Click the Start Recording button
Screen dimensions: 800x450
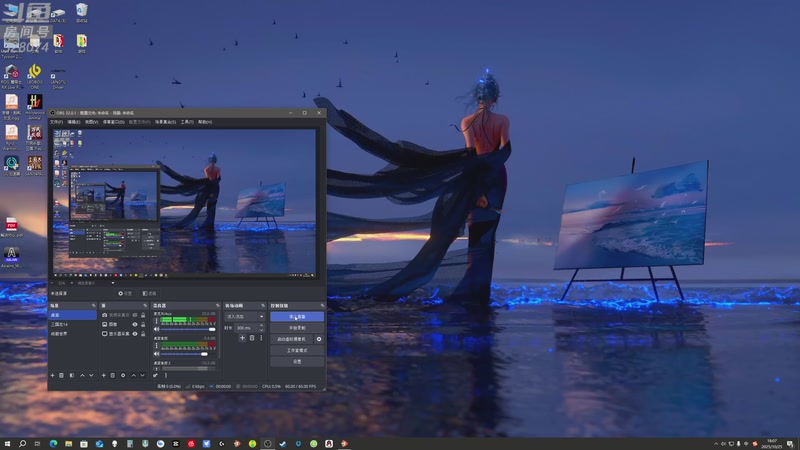coord(297,328)
